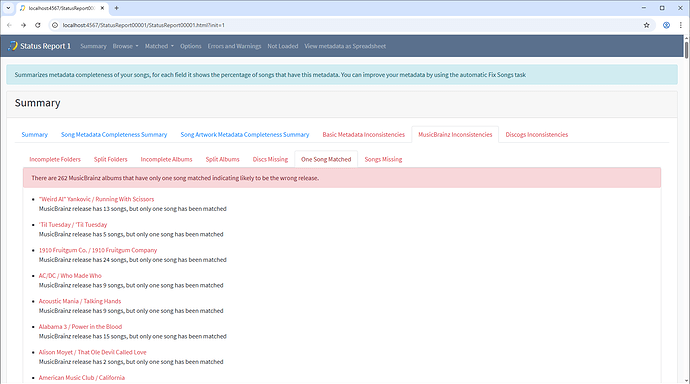Open View metadata as Spreadsheet

point(345,46)
